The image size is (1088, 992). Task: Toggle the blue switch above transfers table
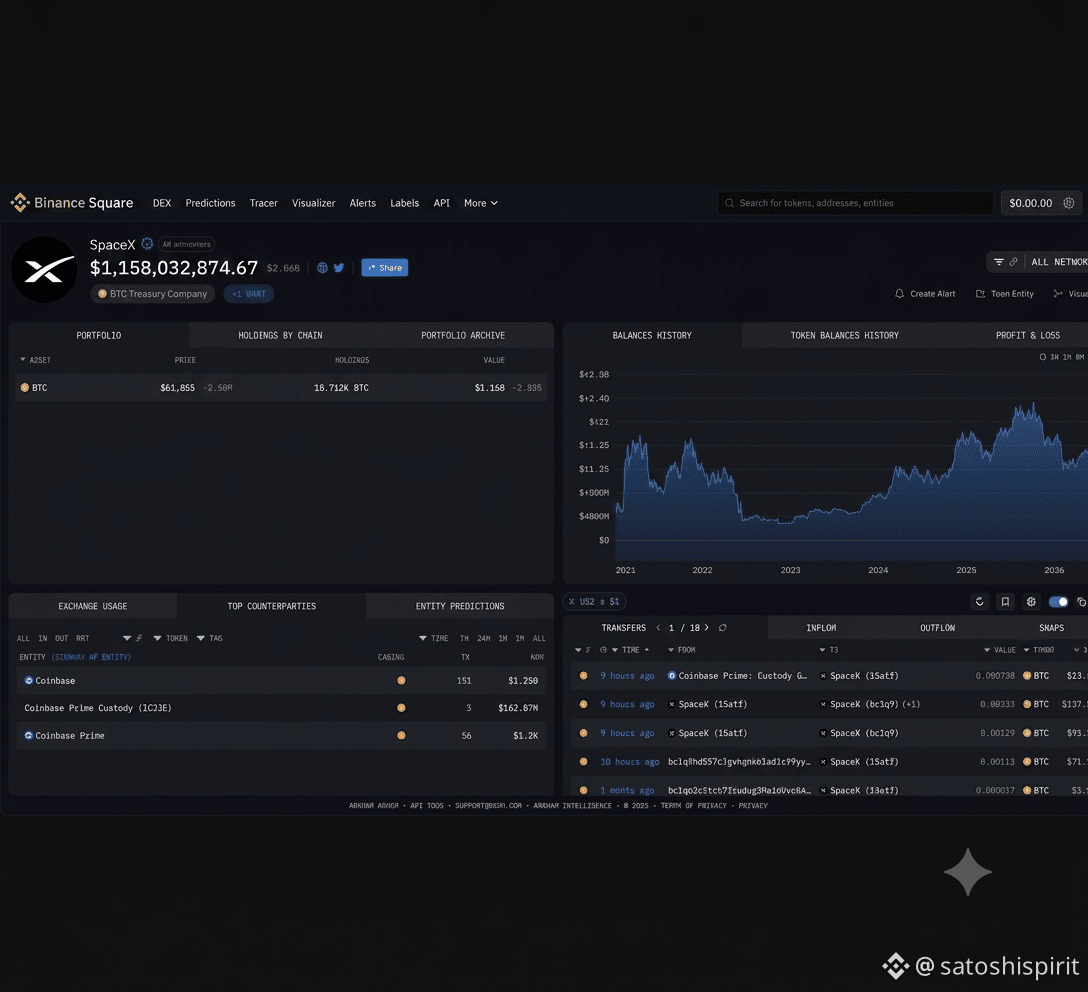pos(1058,601)
